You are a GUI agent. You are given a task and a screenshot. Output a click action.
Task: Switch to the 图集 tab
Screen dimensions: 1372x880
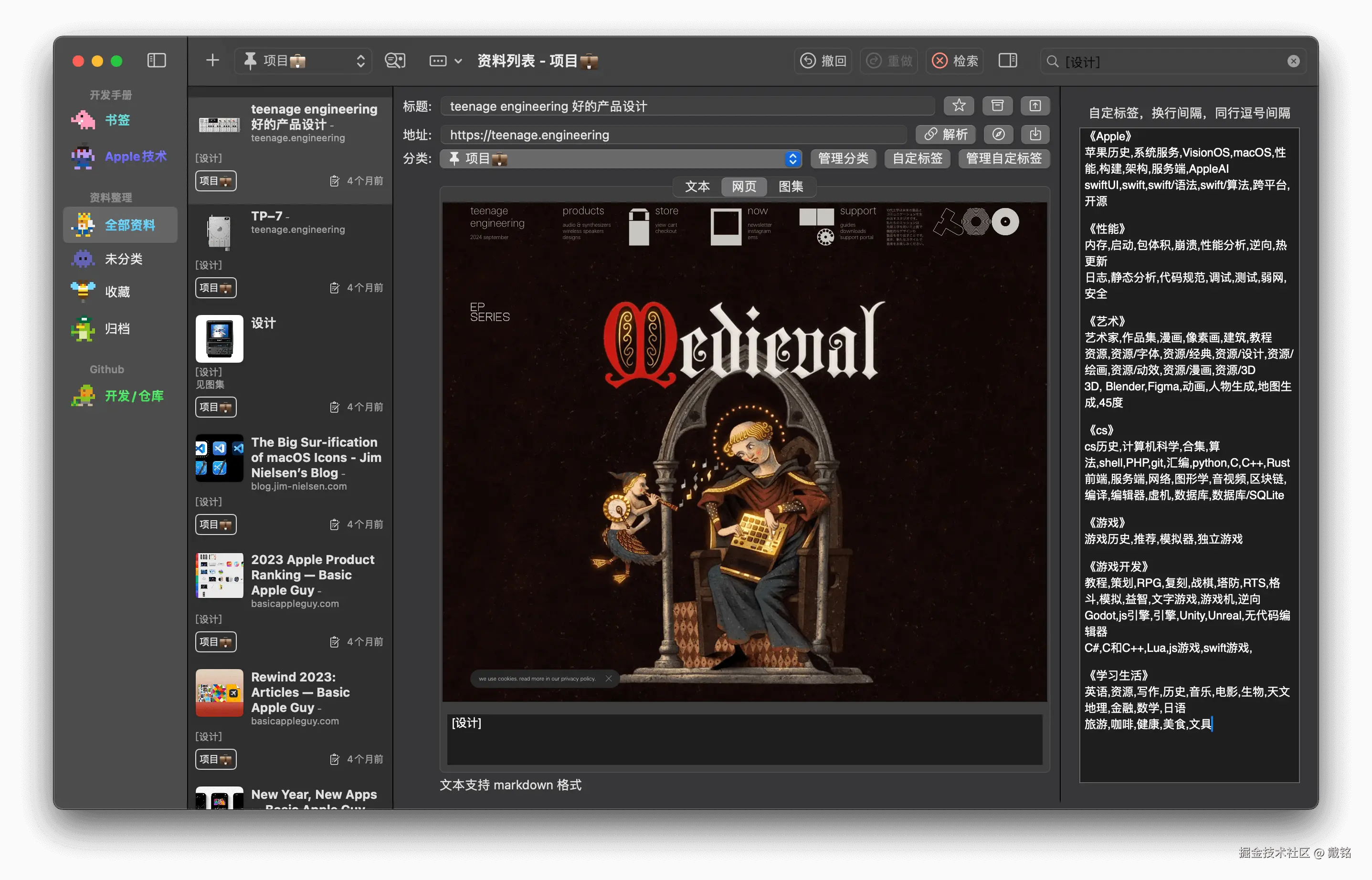[x=791, y=186]
